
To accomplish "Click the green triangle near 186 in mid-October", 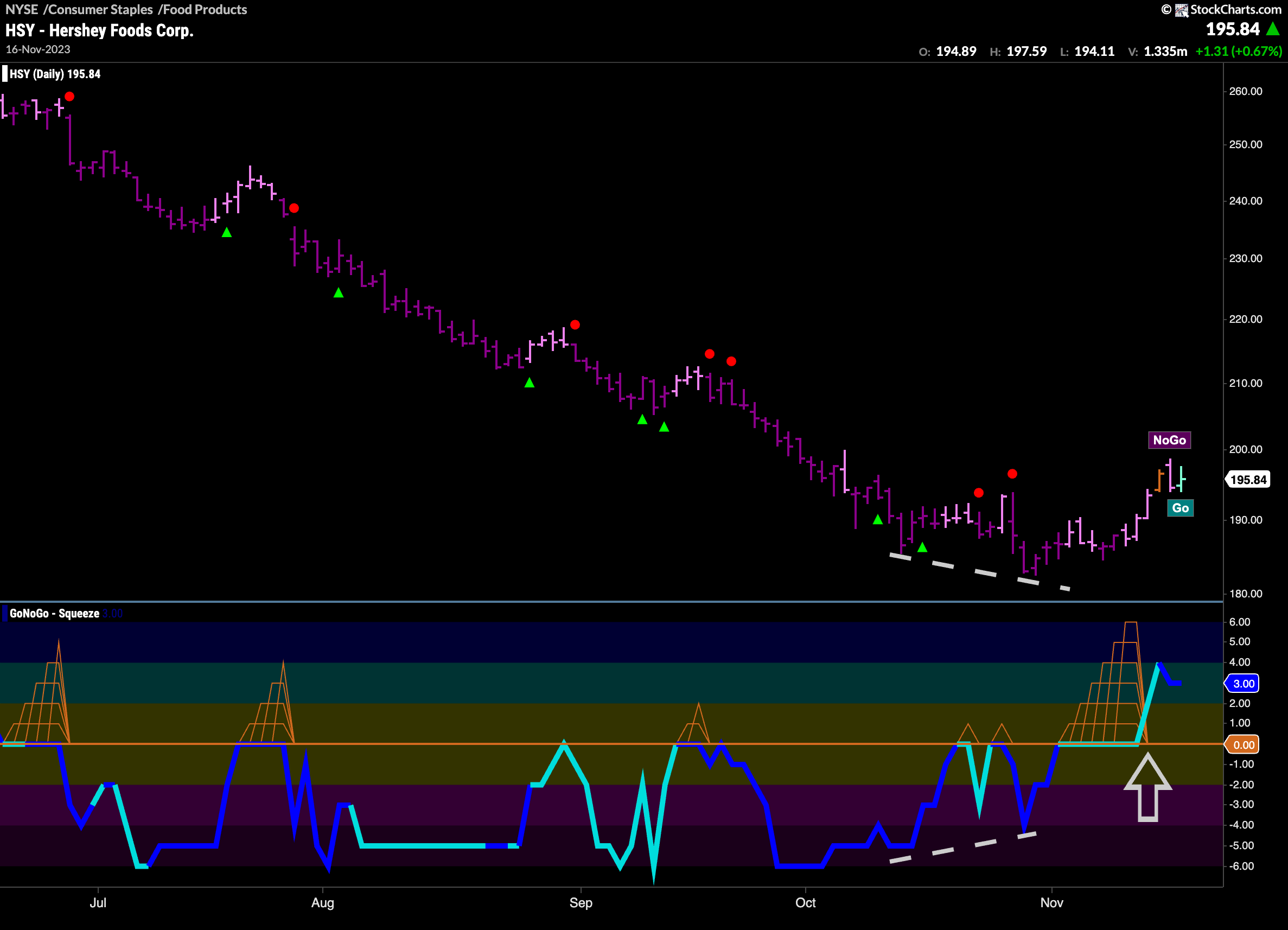I will click(922, 547).
